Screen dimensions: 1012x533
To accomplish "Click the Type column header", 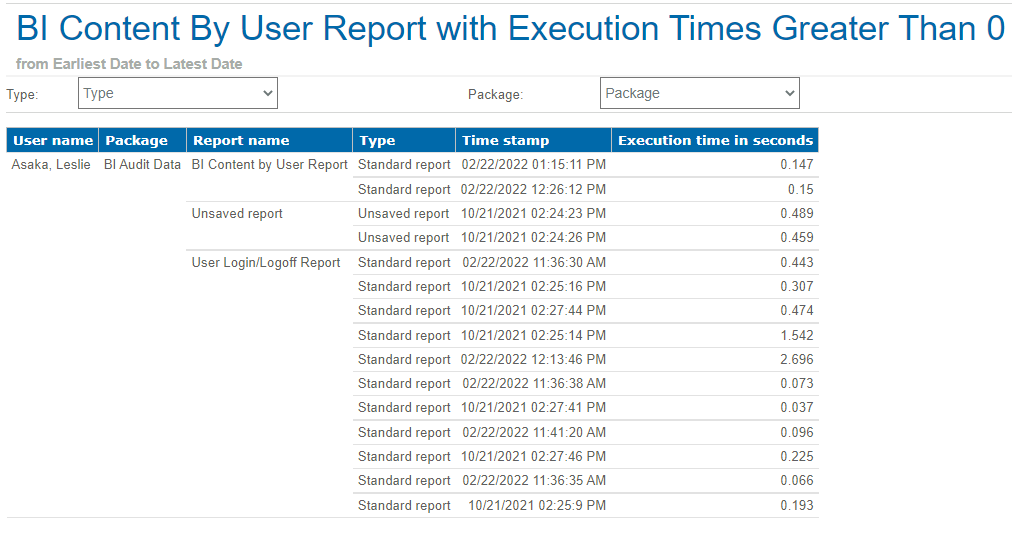I will tap(378, 140).
